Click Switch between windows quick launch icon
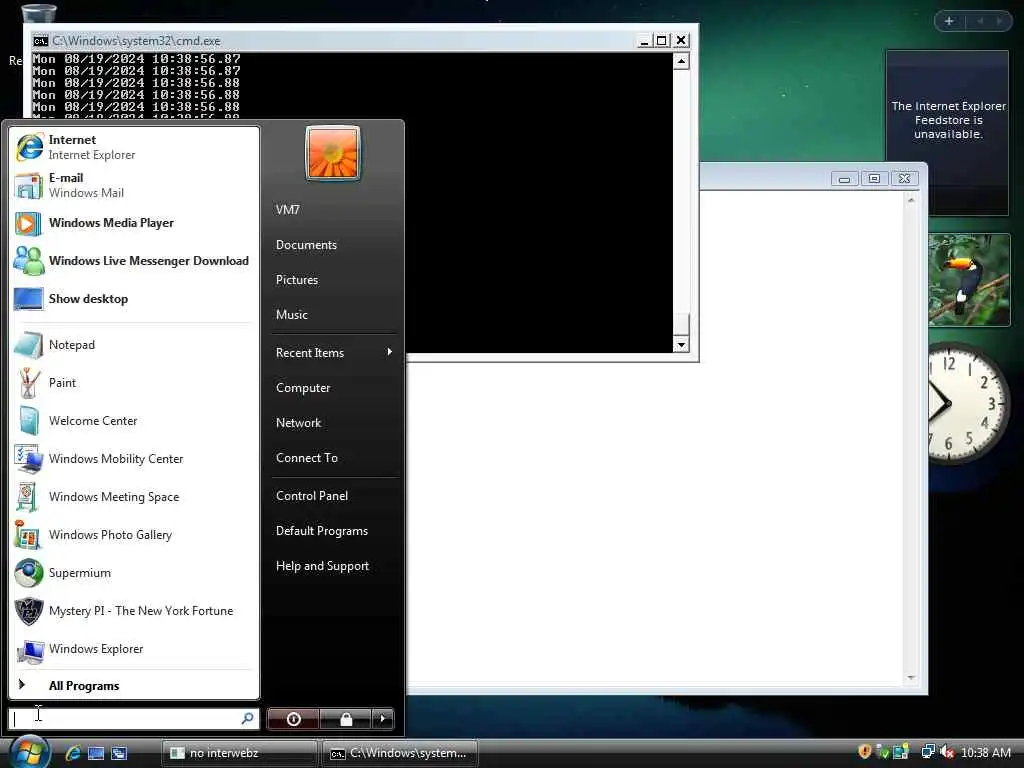The image size is (1024, 768). pyautogui.click(x=120, y=753)
